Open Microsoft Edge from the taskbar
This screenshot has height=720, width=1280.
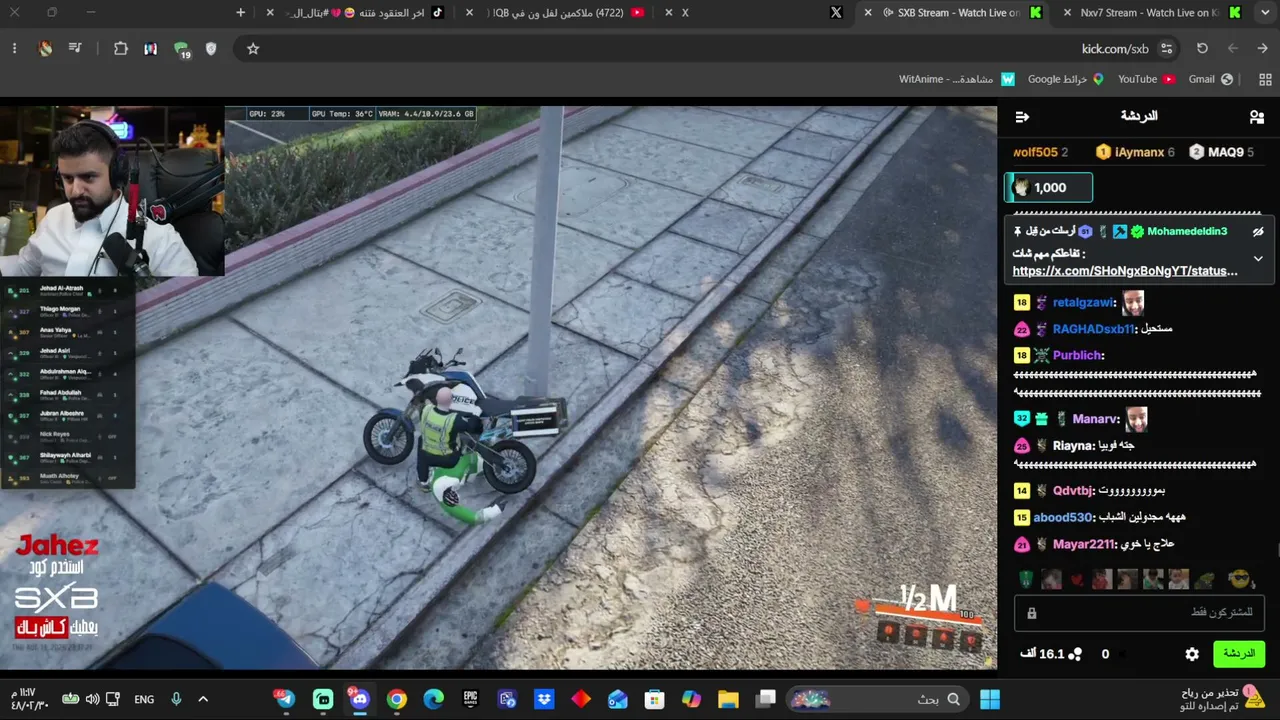[x=434, y=699]
